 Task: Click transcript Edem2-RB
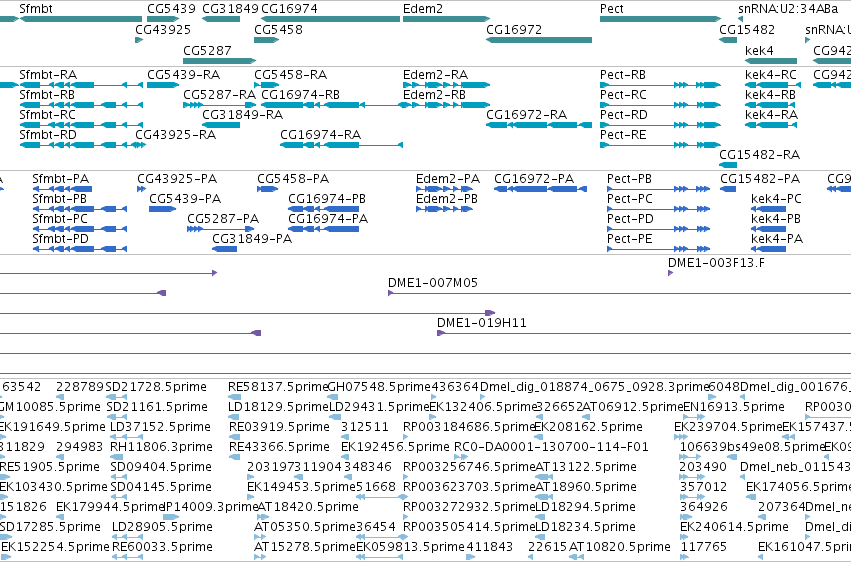coord(446,105)
